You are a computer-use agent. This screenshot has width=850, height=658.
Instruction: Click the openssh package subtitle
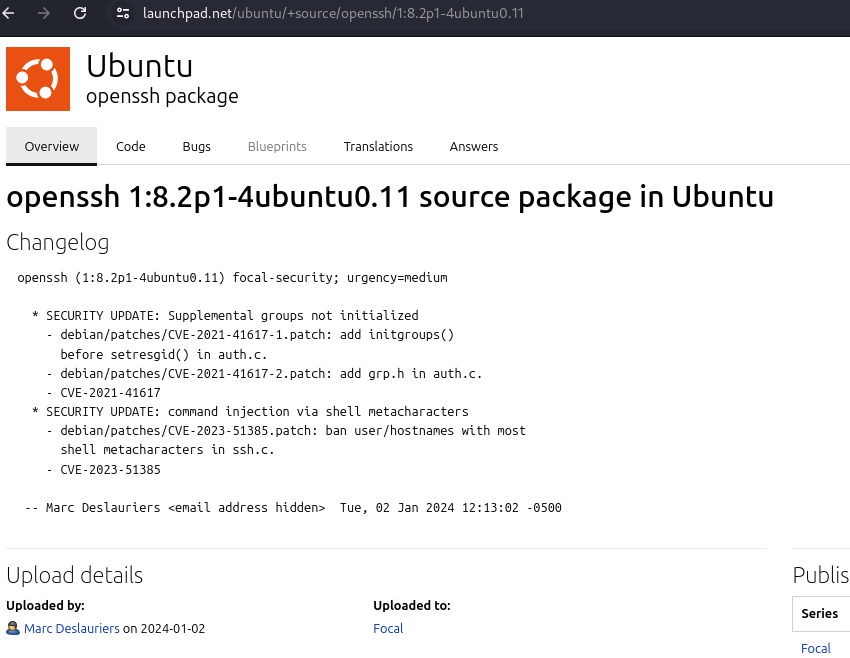(x=162, y=97)
